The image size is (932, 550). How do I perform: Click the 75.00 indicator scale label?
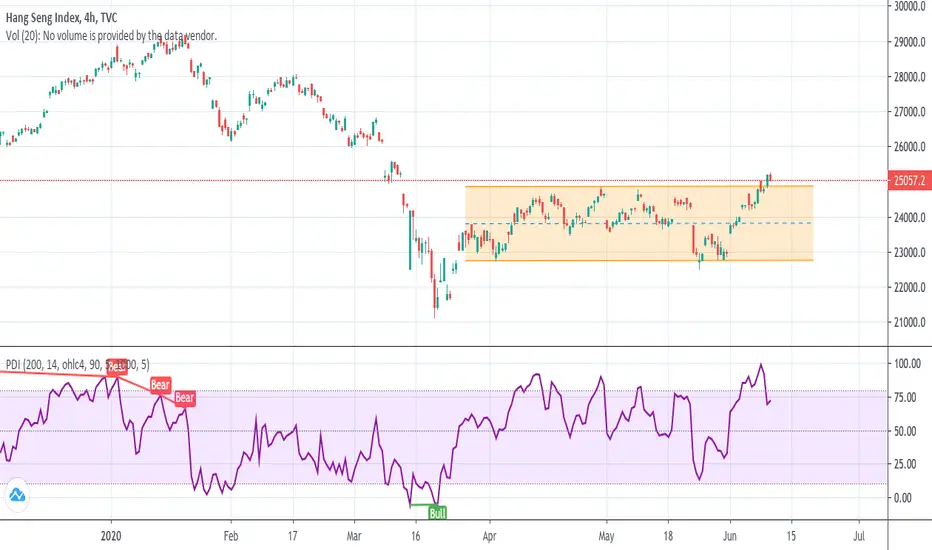[x=905, y=397]
